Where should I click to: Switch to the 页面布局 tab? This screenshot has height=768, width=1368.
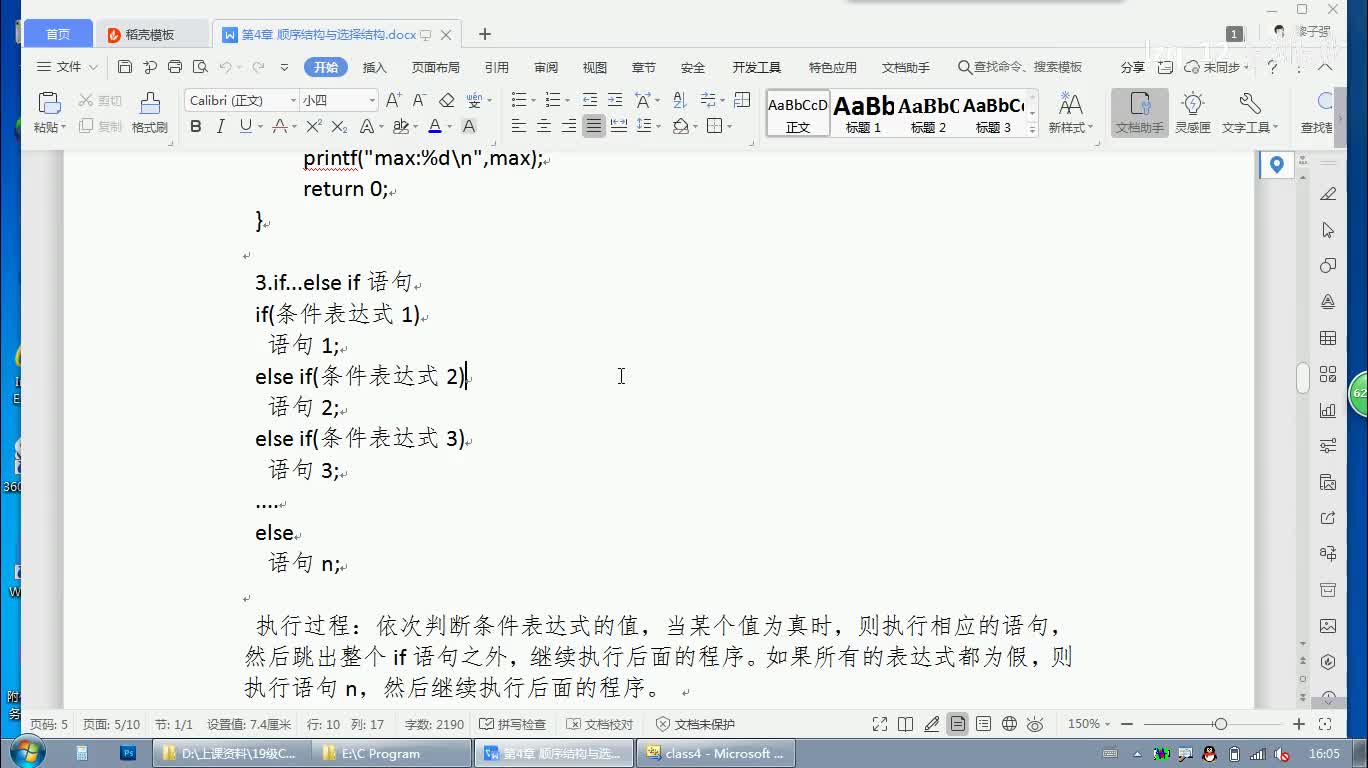pyautogui.click(x=435, y=67)
